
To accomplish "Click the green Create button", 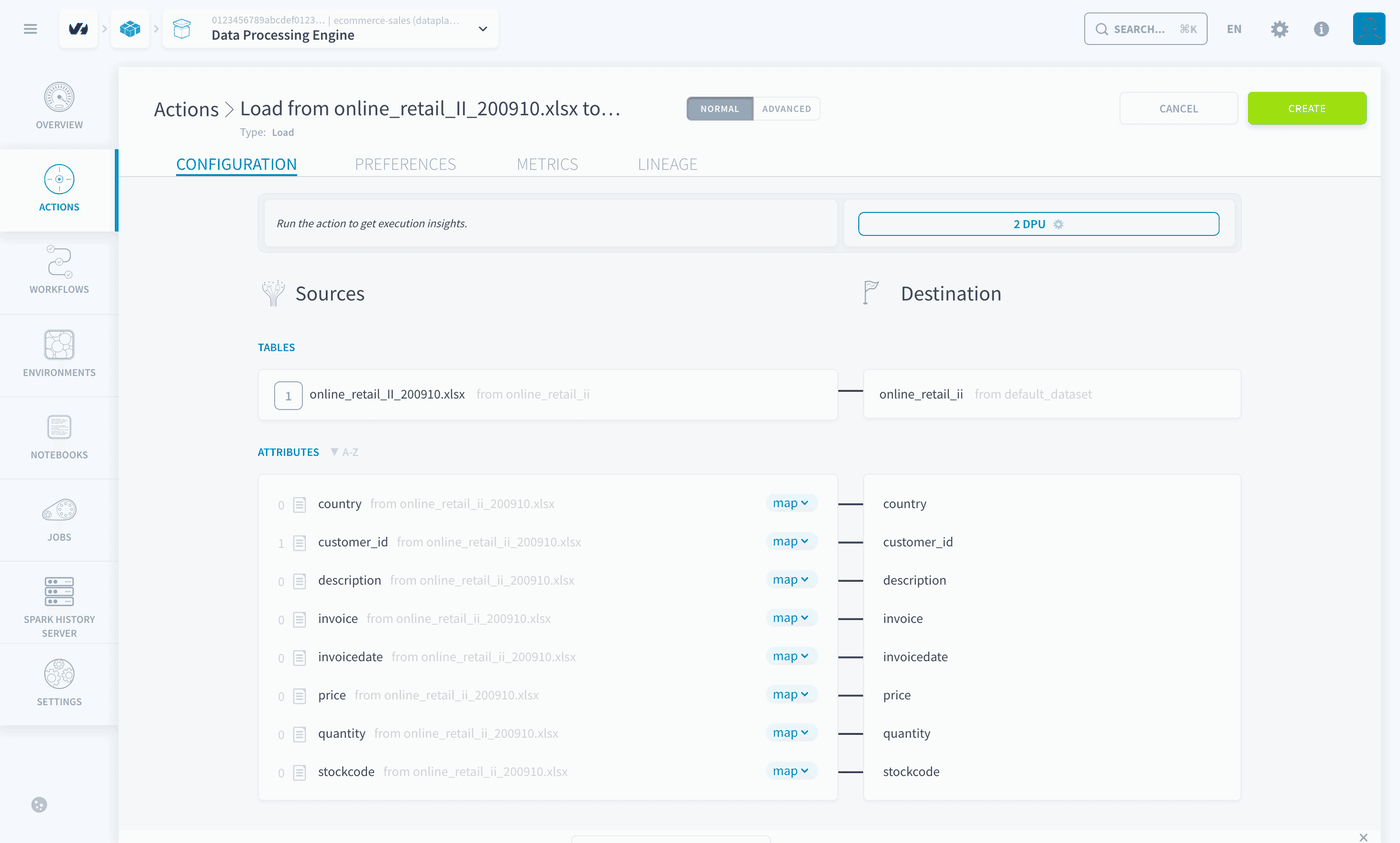I will (x=1307, y=108).
